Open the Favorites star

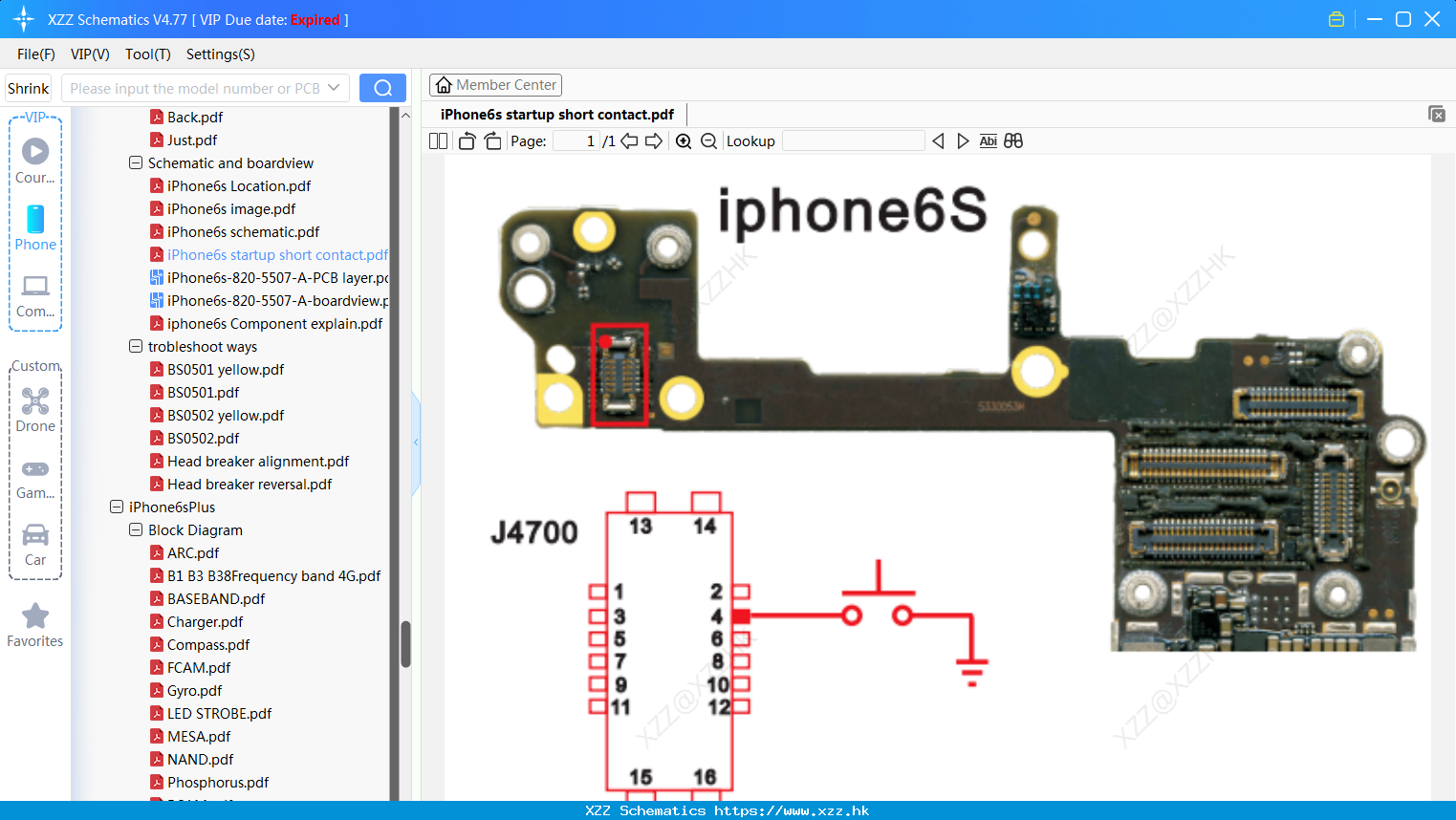(x=35, y=615)
